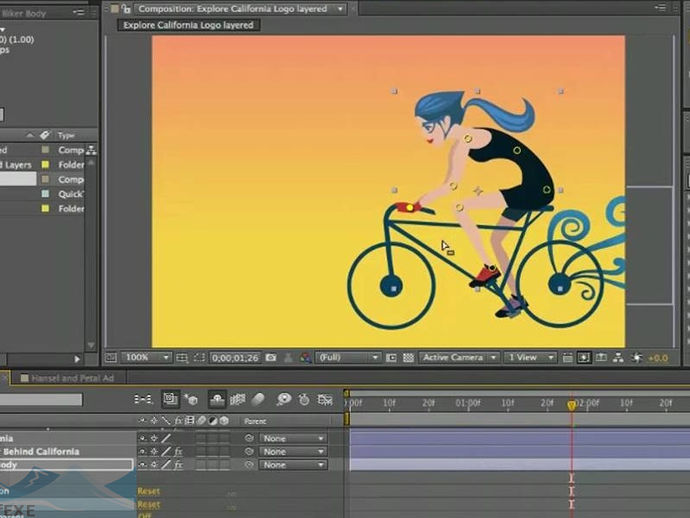The height and width of the screenshot is (518, 690).
Task: Open grid and guide options icon
Action: point(182,358)
